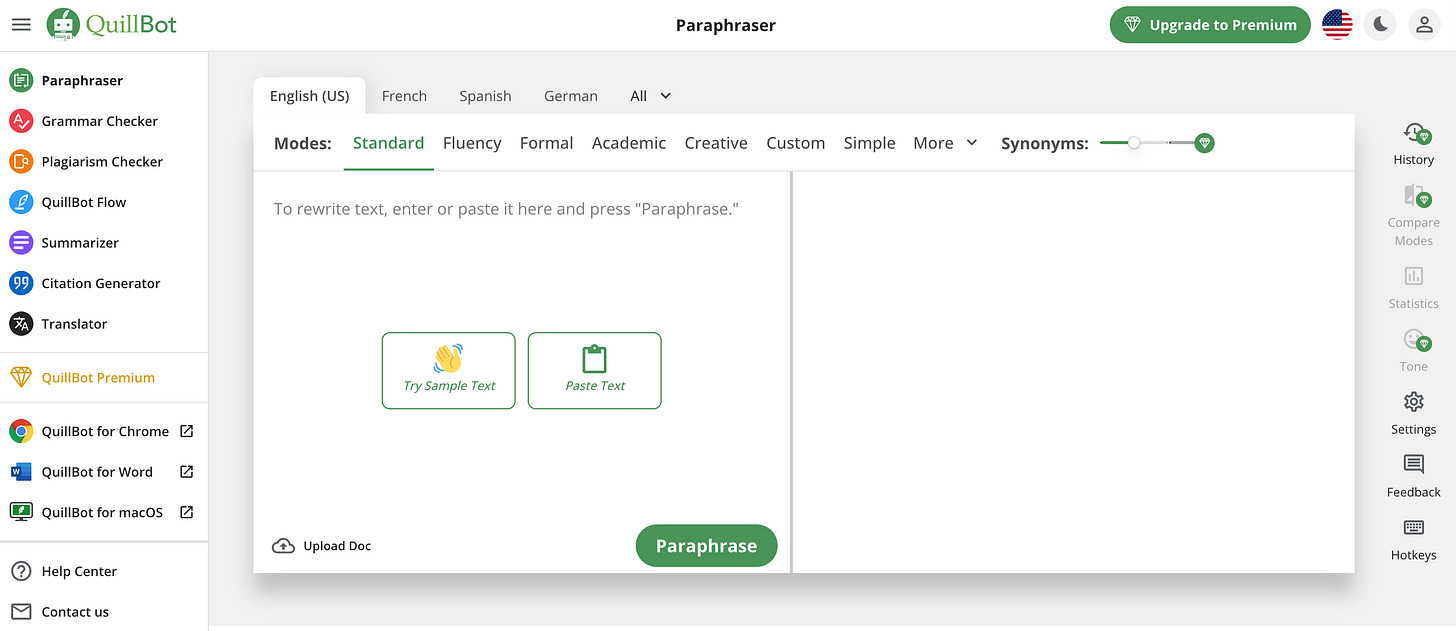
Task: Open QuillBot for Chrome link
Action: point(104,431)
